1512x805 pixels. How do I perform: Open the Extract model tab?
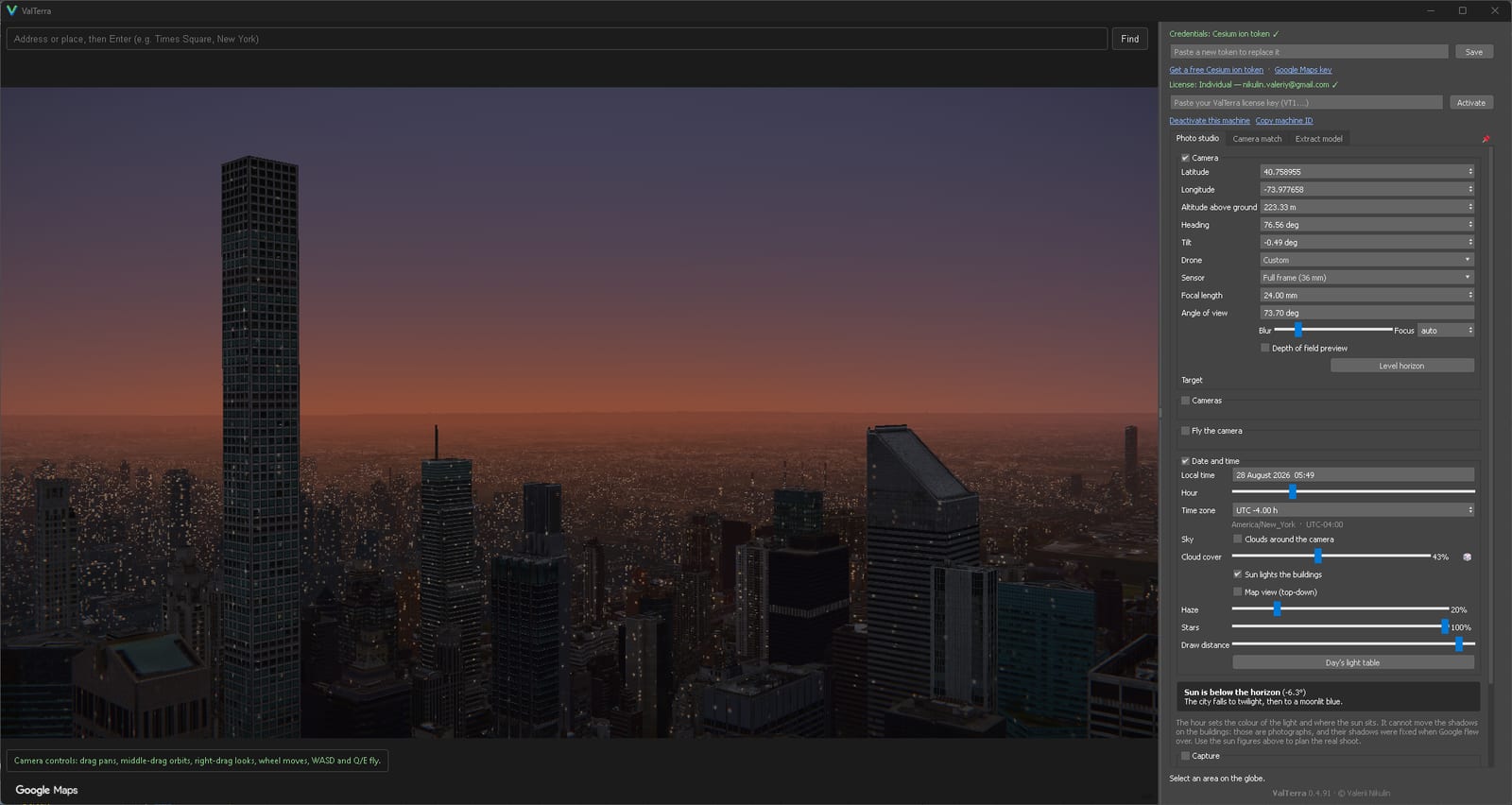point(1318,139)
